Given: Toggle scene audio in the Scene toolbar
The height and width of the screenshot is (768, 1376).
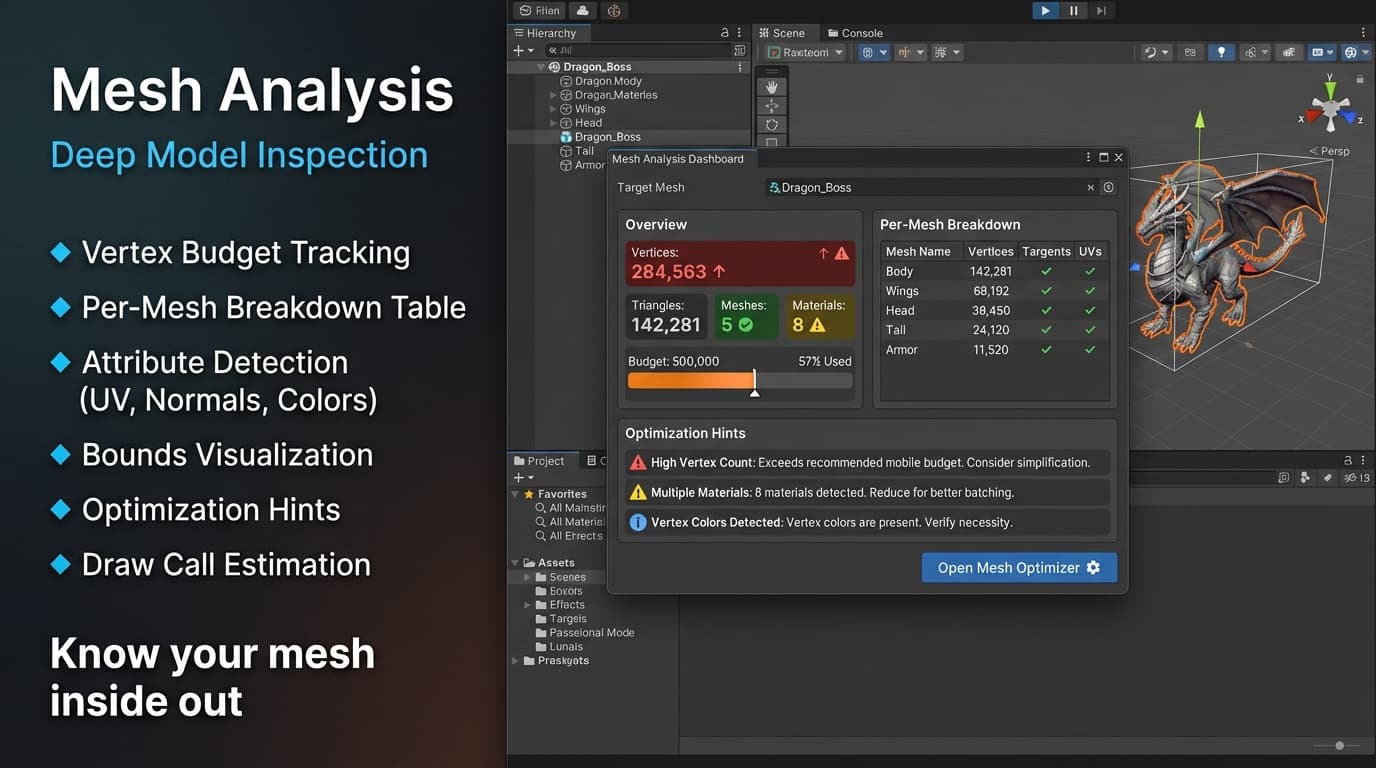Looking at the screenshot, I should point(1252,51).
